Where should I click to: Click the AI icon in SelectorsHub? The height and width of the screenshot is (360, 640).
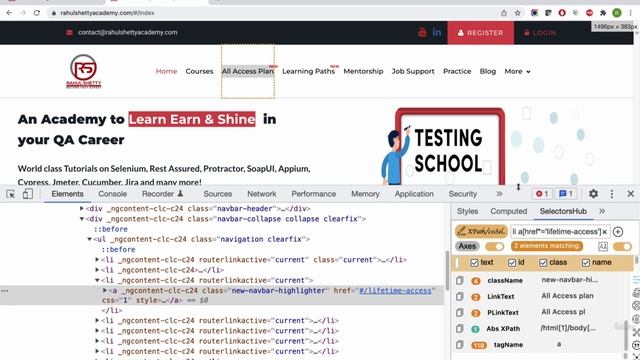click(603, 246)
